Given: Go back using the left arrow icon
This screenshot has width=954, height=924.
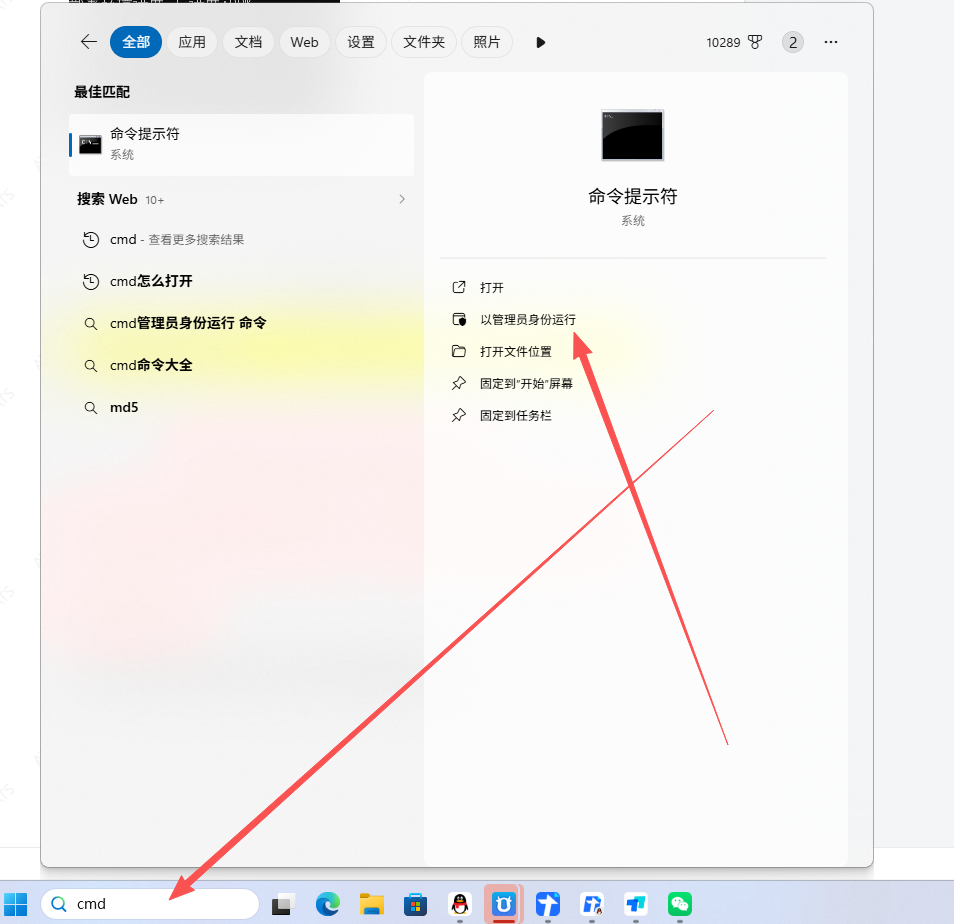Looking at the screenshot, I should 89,42.
